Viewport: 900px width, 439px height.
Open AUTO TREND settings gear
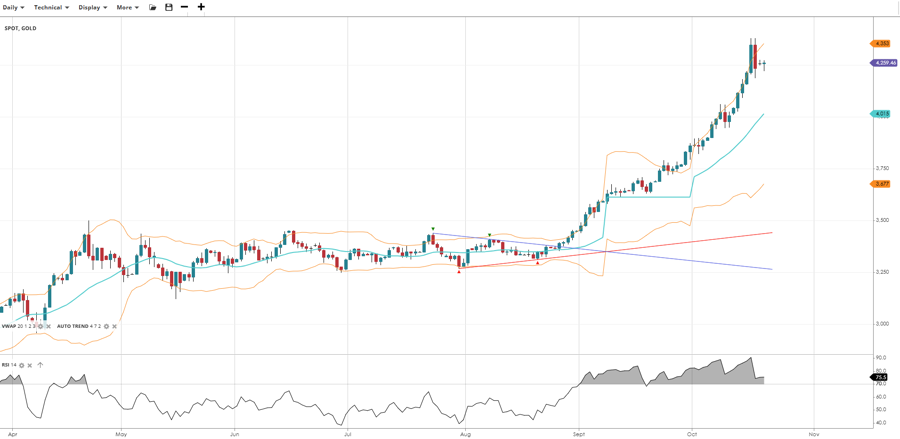pyautogui.click(x=106, y=326)
